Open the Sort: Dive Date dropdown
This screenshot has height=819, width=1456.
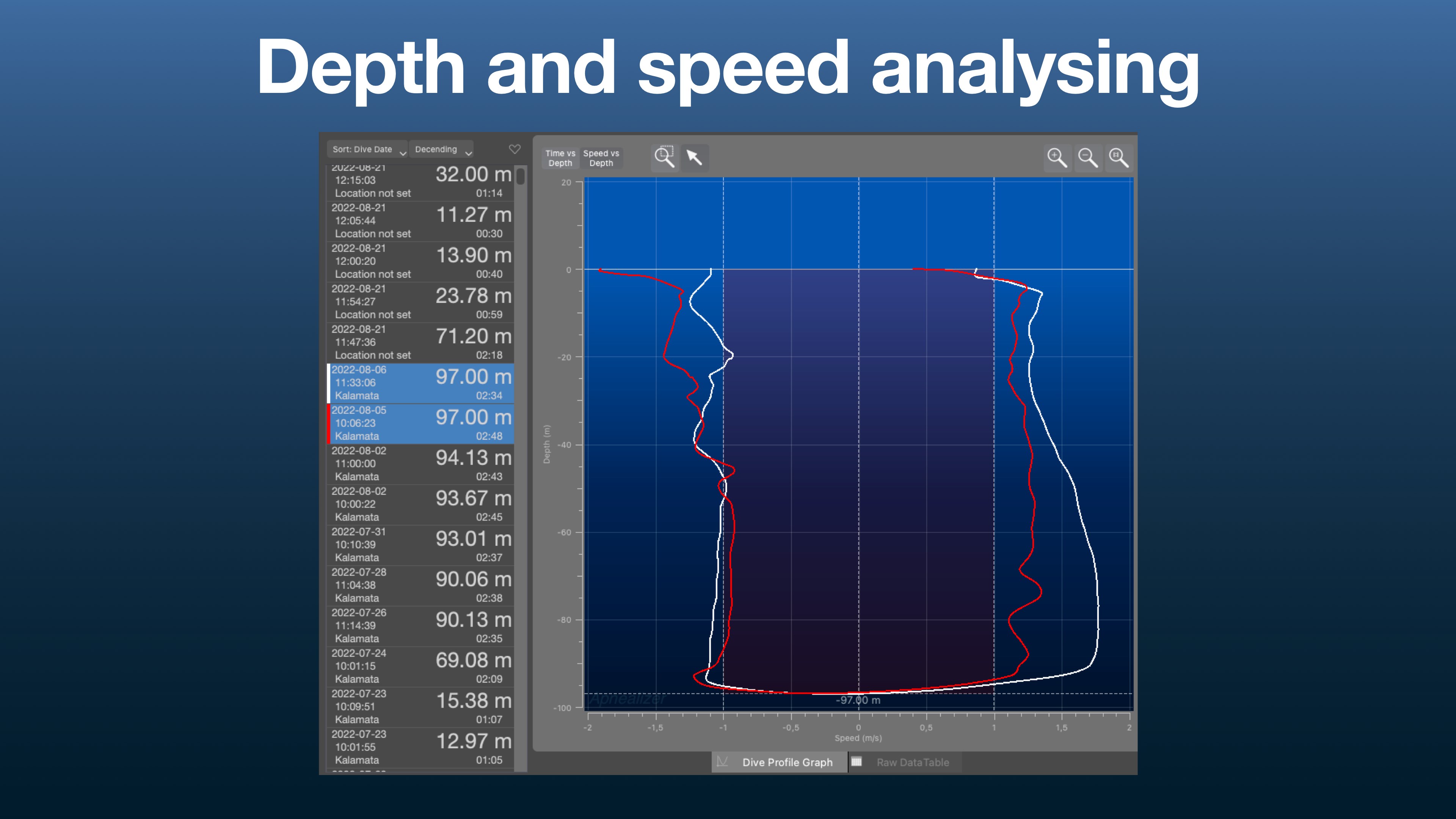367,149
